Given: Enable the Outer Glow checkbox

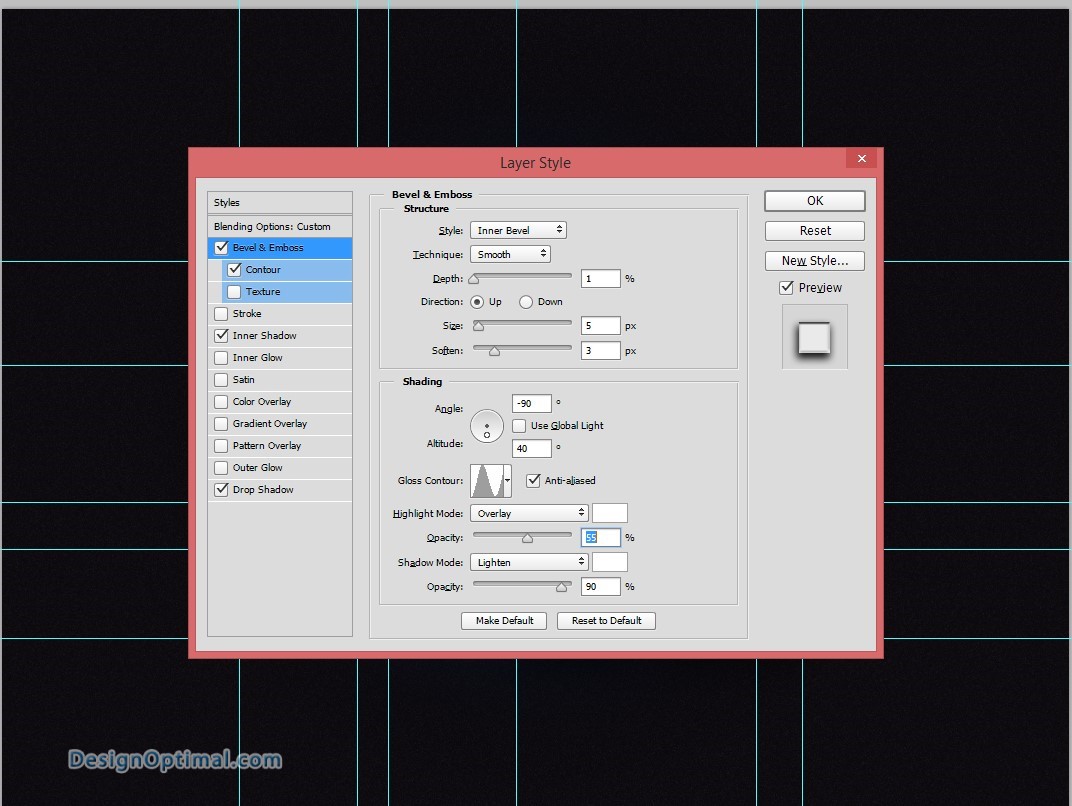Looking at the screenshot, I should 221,468.
